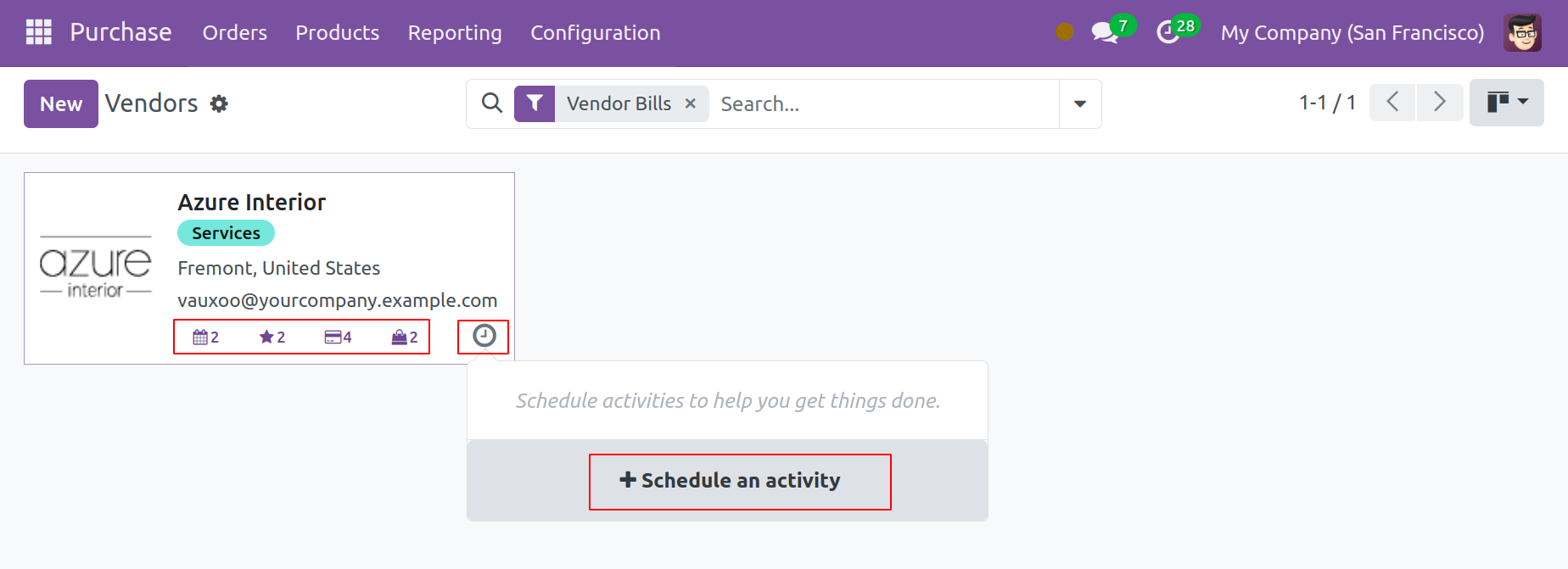Click the star opportunities count icon
1568x569 pixels.
tap(272, 337)
